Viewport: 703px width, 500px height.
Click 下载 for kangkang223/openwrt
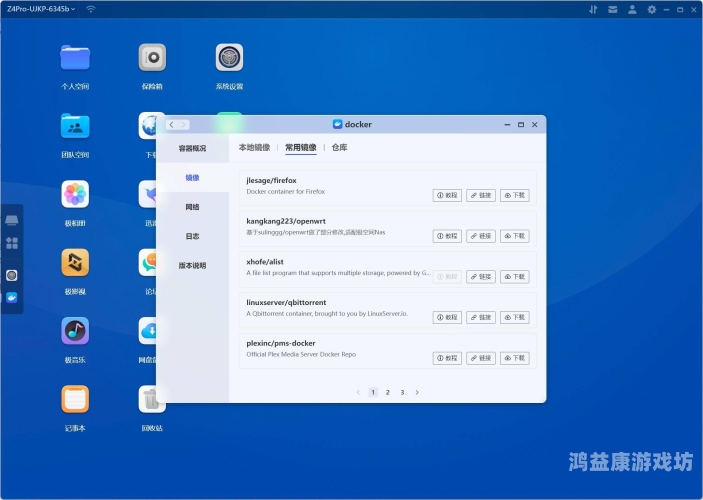tap(515, 236)
